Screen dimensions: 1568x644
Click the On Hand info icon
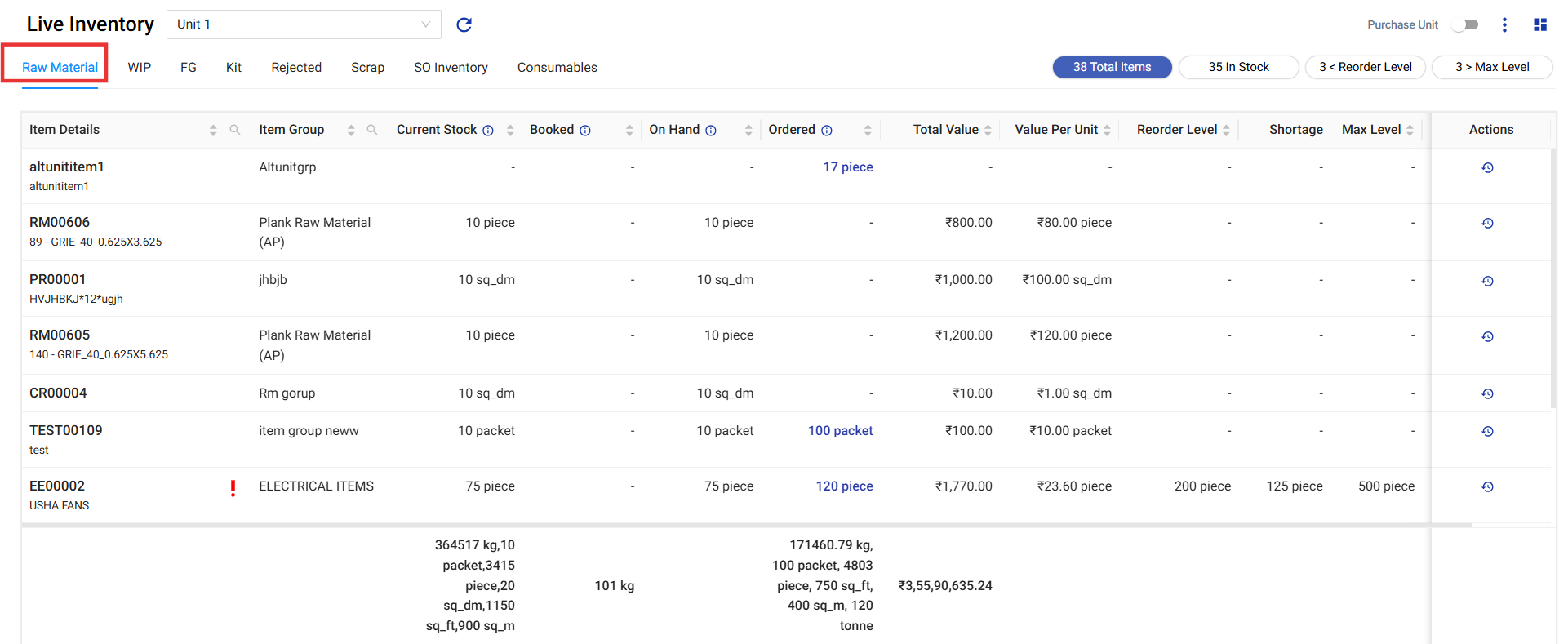tap(711, 131)
